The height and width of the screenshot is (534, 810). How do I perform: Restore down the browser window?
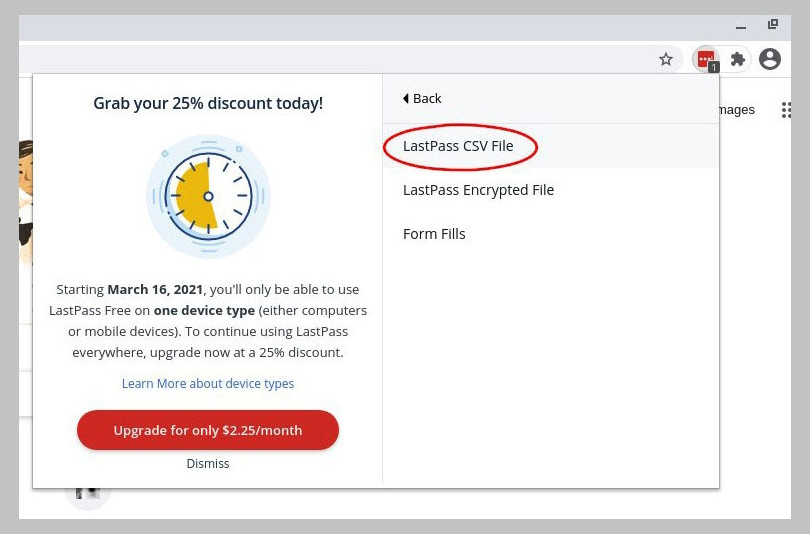pyautogui.click(x=773, y=24)
